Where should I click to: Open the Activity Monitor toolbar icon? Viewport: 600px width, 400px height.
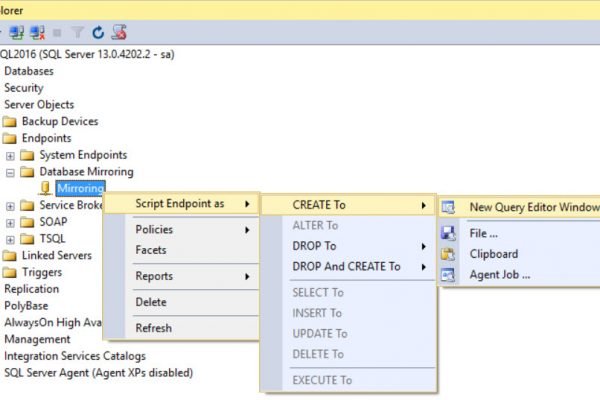[x=118, y=32]
